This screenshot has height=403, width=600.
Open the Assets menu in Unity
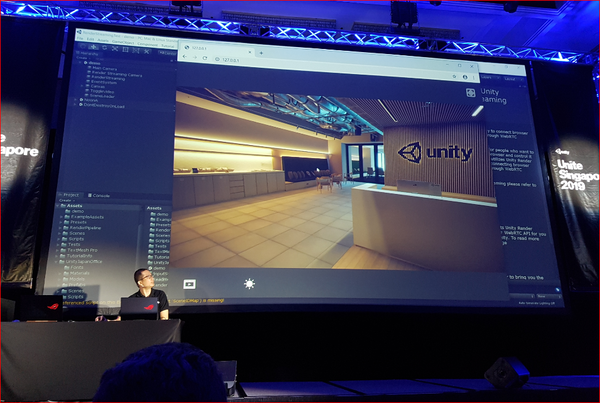tap(103, 40)
